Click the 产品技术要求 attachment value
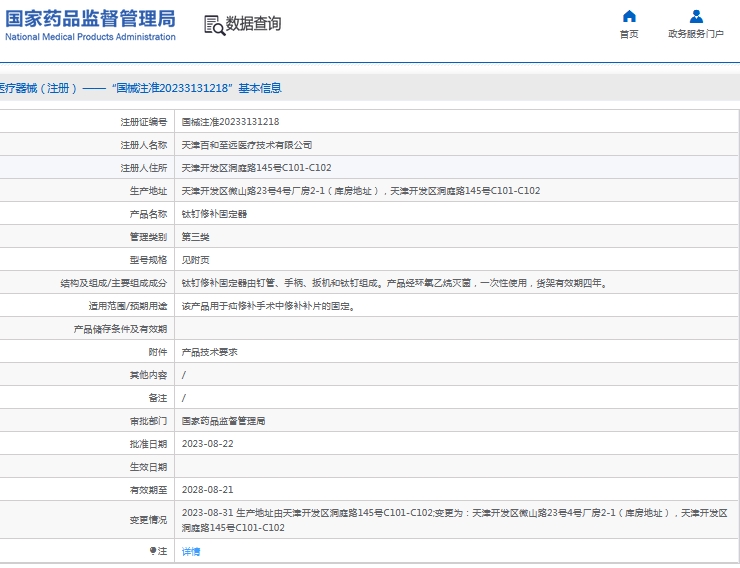Viewport: 740px width, 568px height. (210, 352)
